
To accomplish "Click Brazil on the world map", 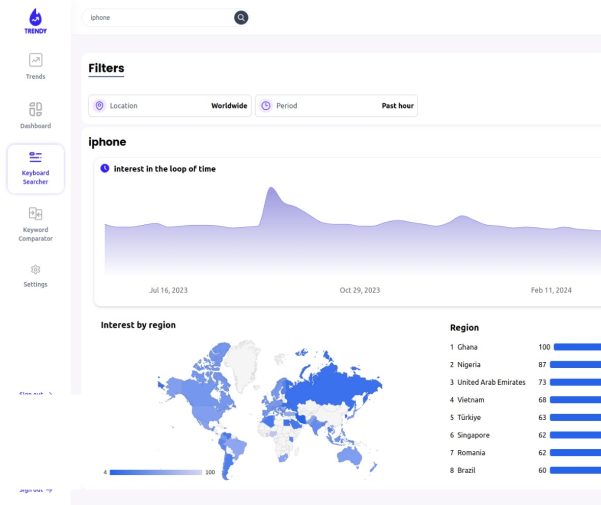I will click(235, 447).
